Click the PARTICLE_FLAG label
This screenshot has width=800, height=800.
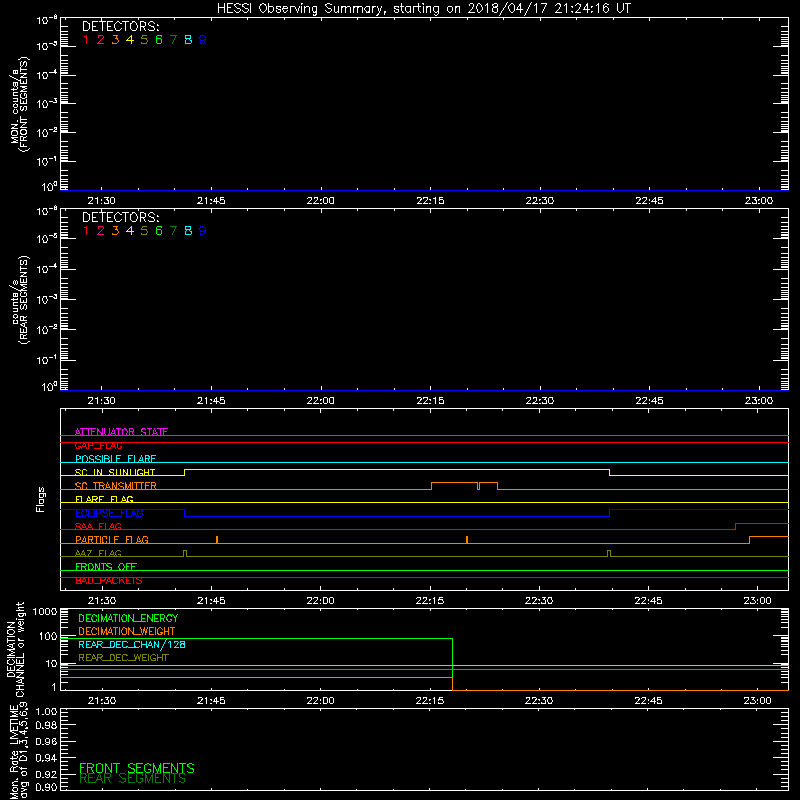112,540
